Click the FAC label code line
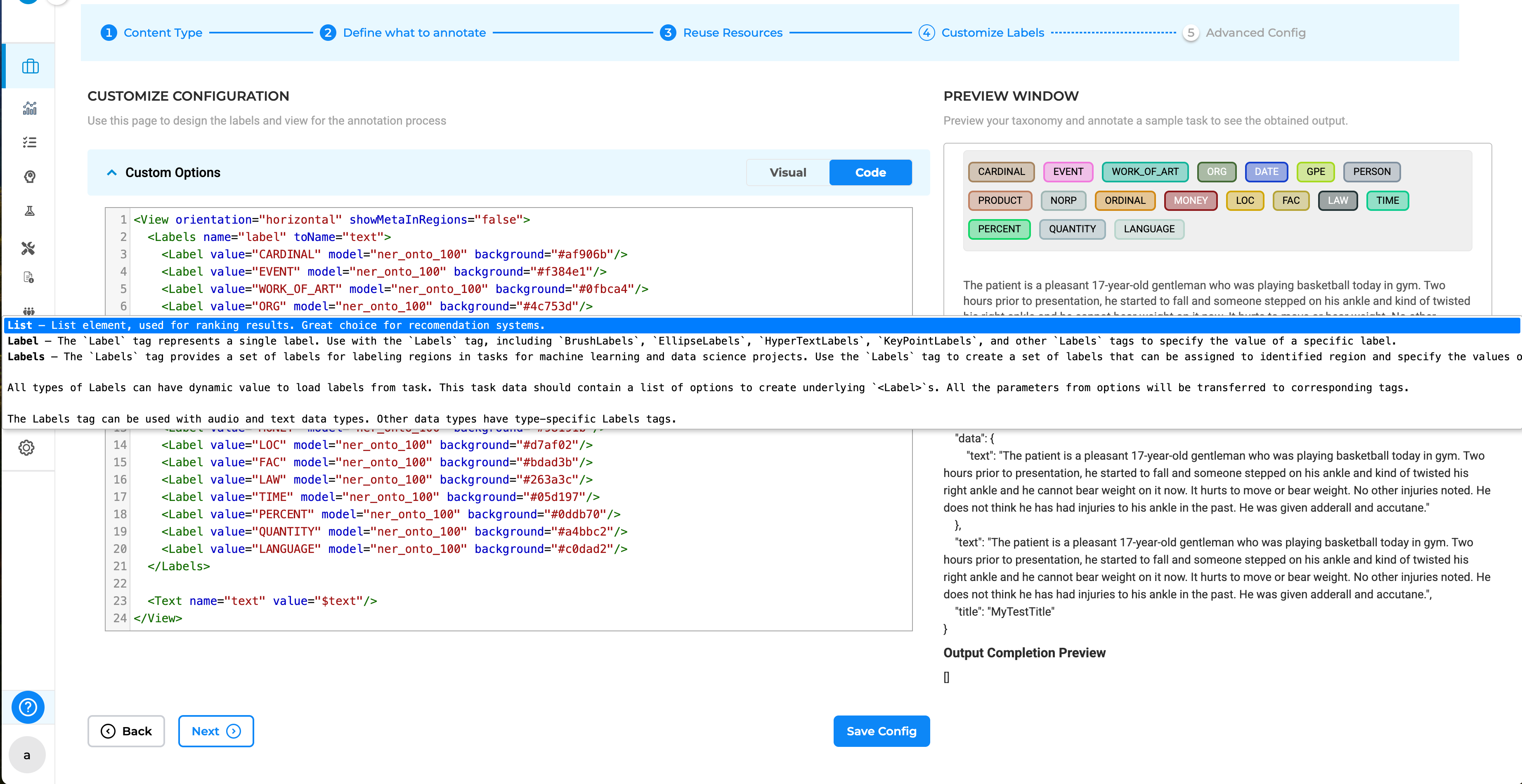 [376, 462]
